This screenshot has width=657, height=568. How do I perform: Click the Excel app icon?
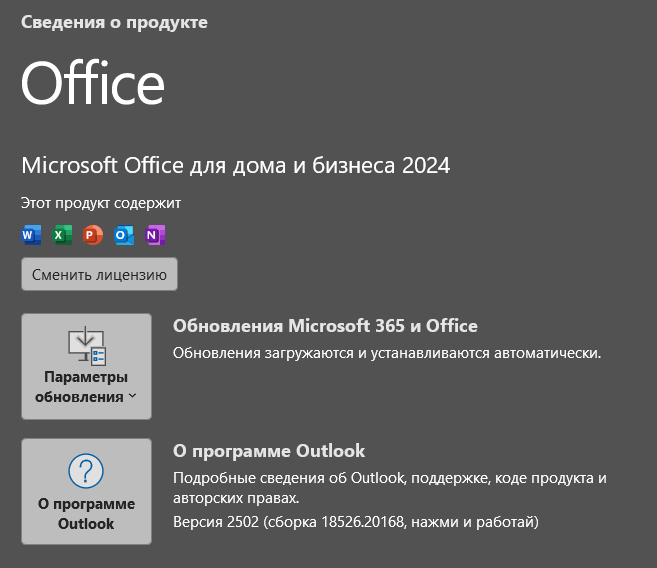coord(62,235)
